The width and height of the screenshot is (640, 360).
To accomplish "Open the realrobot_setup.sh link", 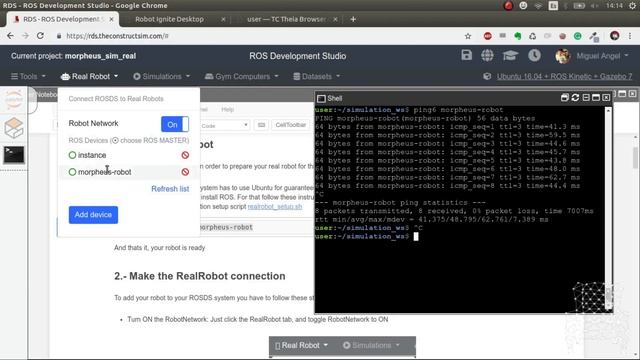I will tap(275, 207).
